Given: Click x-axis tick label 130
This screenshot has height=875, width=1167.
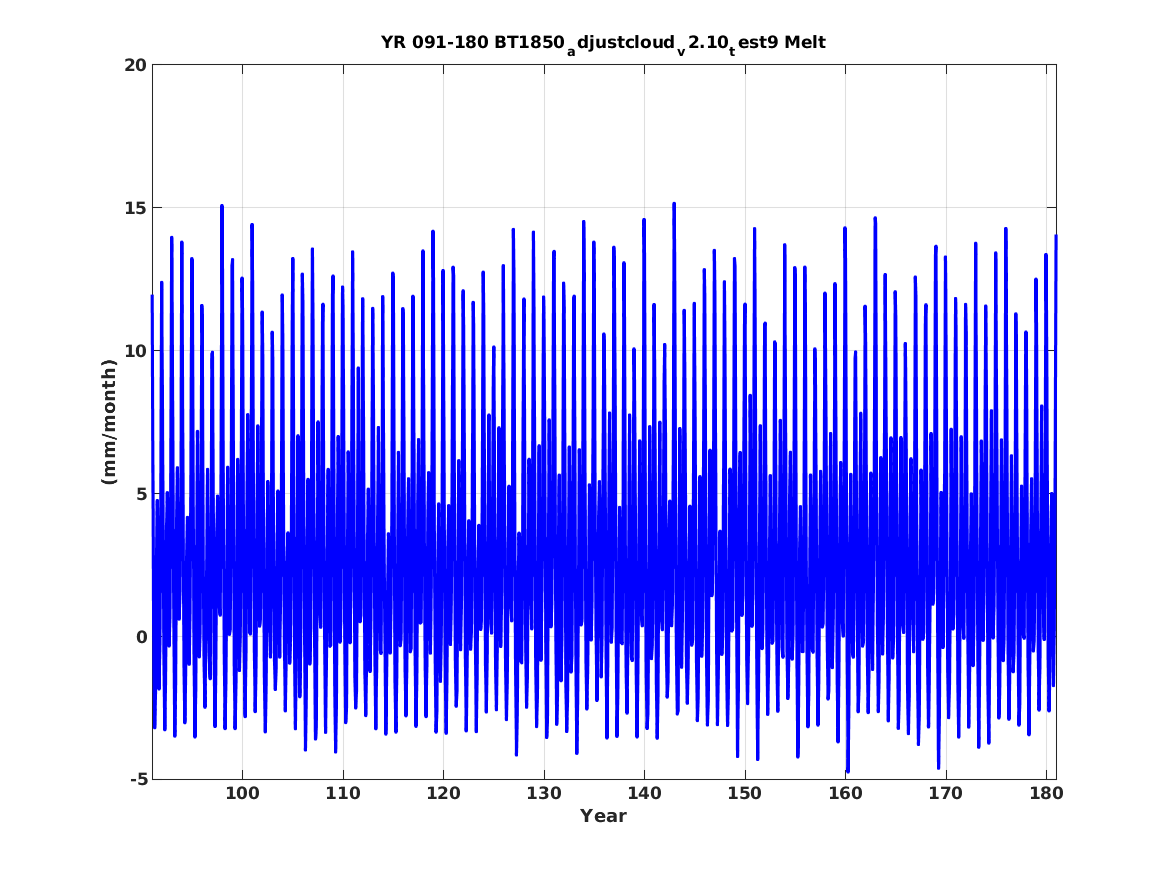Looking at the screenshot, I should point(544,793).
